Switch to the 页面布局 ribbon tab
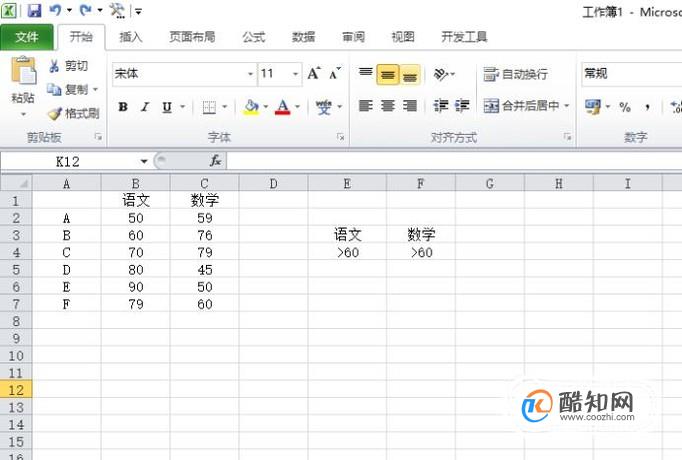The image size is (682, 460). pyautogui.click(x=192, y=37)
